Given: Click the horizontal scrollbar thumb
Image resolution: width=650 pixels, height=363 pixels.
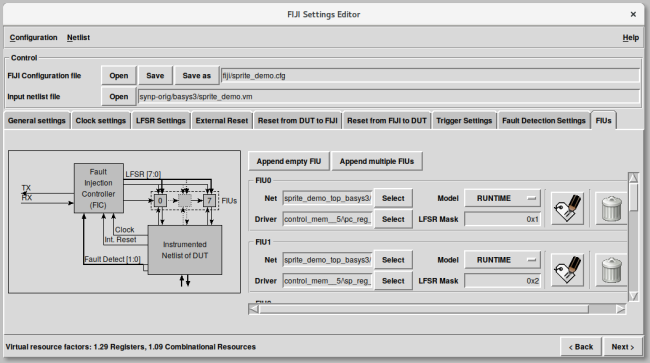Looking at the screenshot, I should [424, 309].
